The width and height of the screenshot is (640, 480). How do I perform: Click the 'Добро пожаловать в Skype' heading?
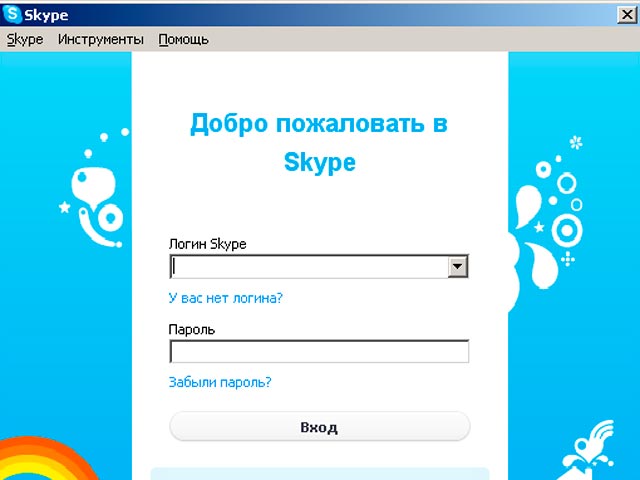319,142
